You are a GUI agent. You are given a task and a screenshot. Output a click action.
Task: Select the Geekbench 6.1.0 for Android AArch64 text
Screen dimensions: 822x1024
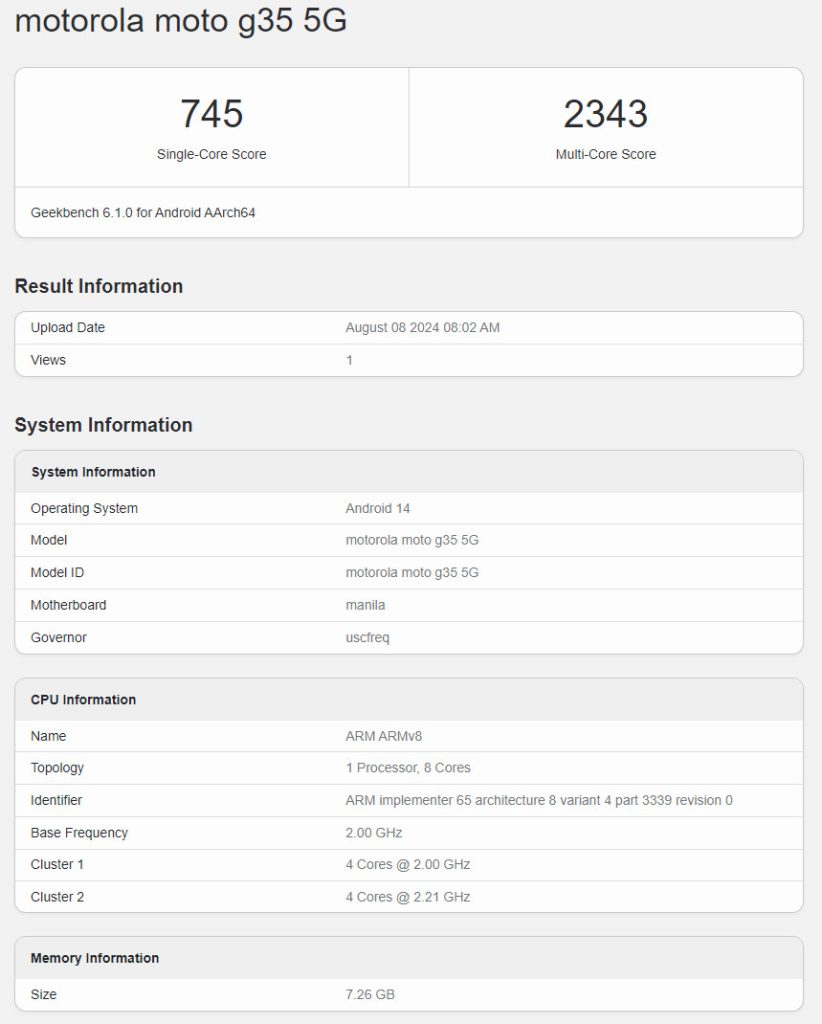pos(143,212)
